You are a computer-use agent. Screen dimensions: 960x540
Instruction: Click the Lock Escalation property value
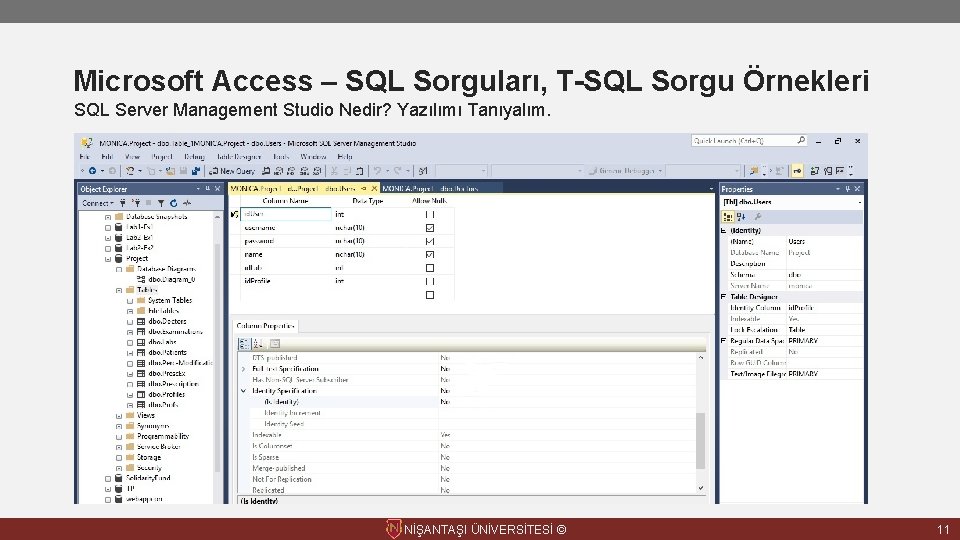tap(824, 329)
